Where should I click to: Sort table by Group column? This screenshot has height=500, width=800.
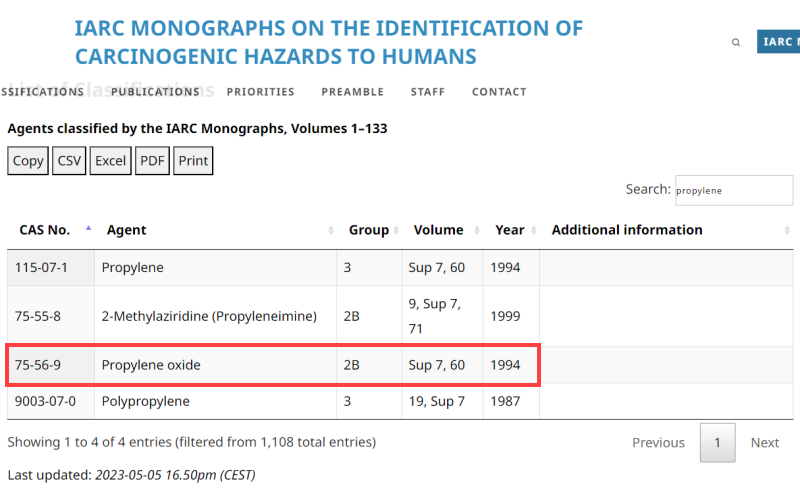coord(397,231)
